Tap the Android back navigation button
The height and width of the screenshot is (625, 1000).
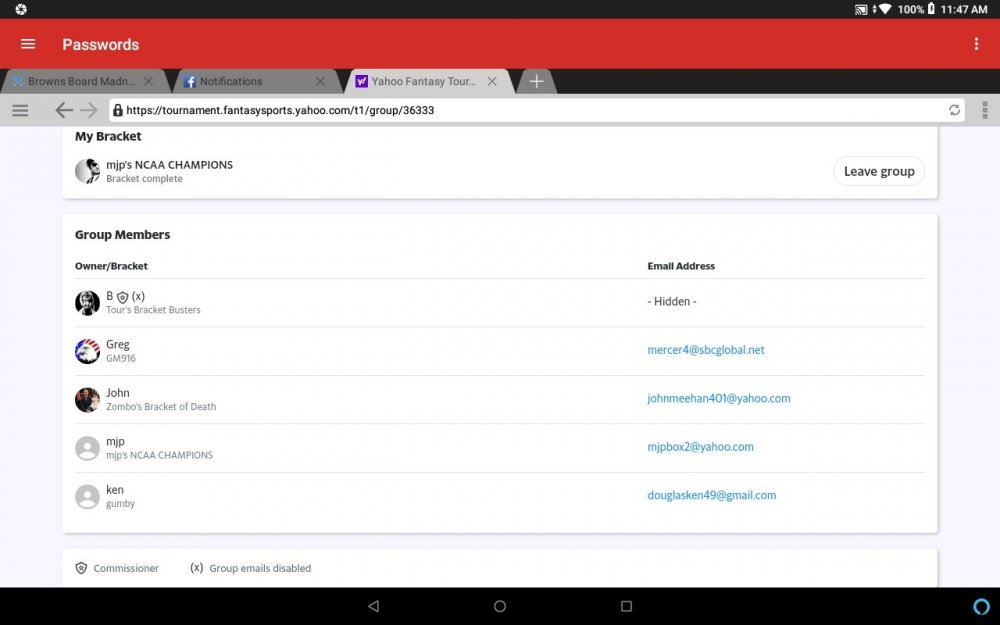374,606
